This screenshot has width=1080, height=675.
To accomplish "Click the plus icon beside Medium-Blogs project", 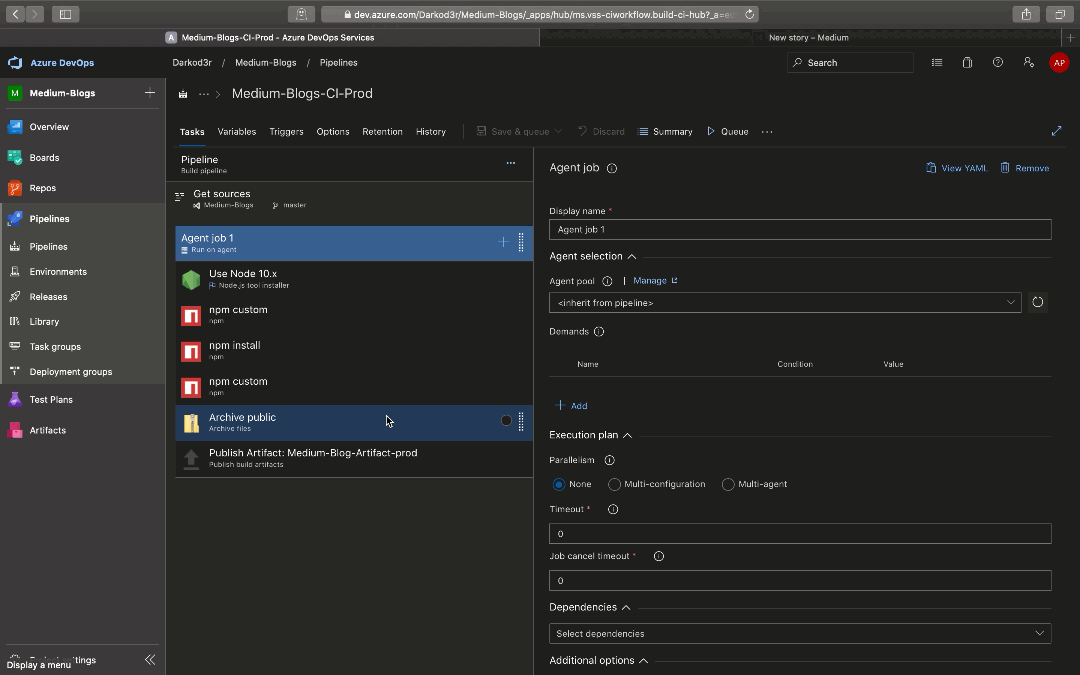I will coord(149,93).
